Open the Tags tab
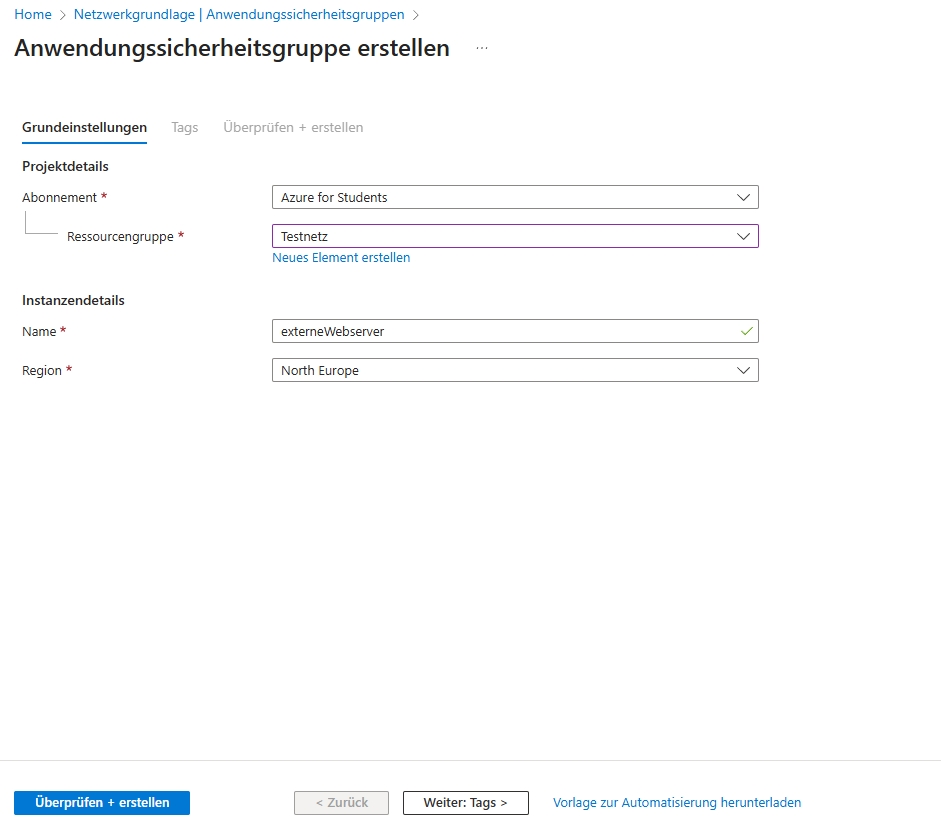This screenshot has height=834, width=941. [x=185, y=128]
